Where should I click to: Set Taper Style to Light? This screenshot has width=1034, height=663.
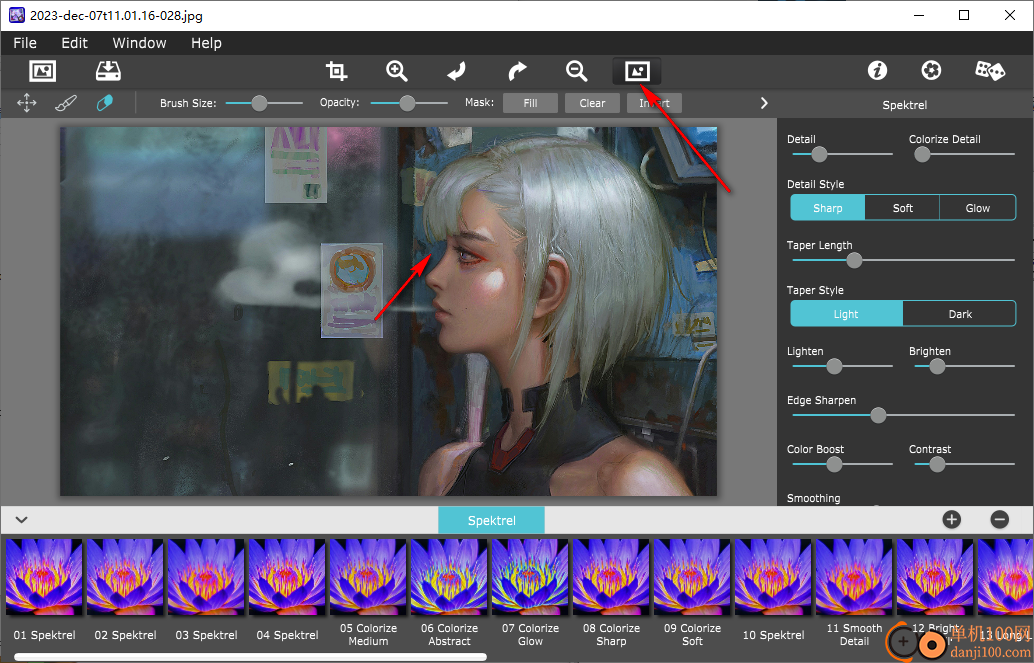pos(846,314)
